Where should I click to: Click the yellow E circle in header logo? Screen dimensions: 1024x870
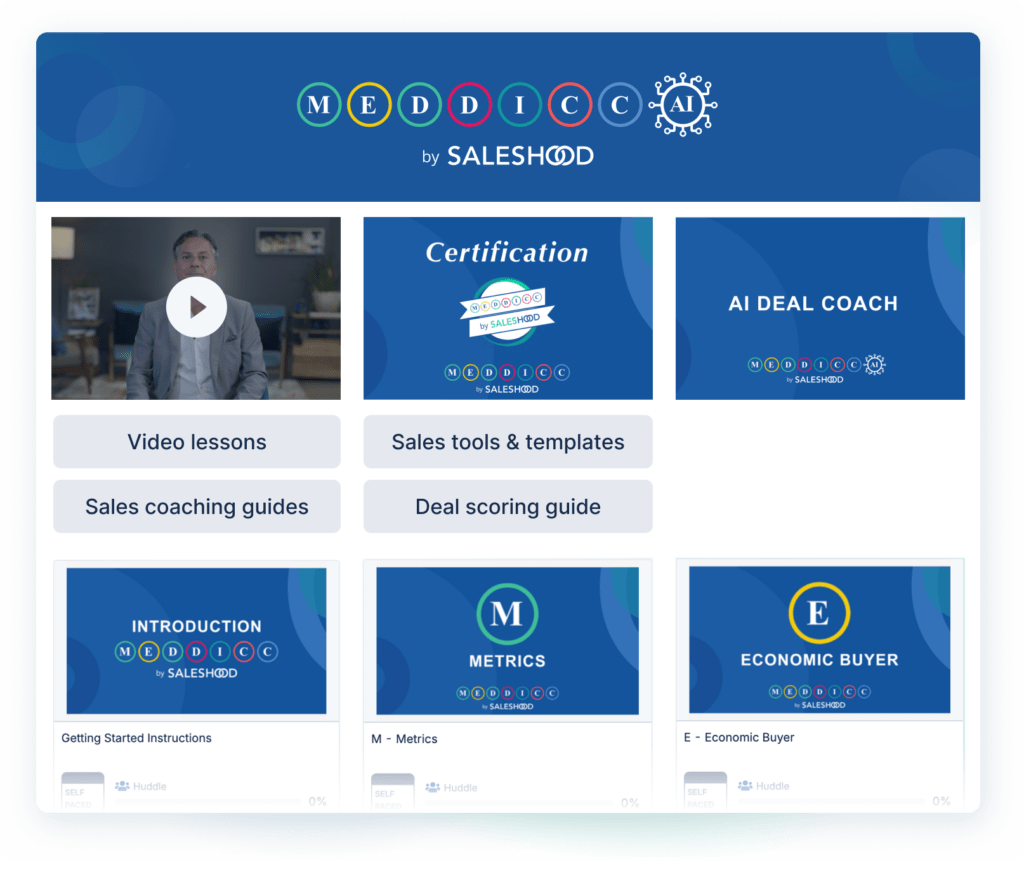pos(369,105)
